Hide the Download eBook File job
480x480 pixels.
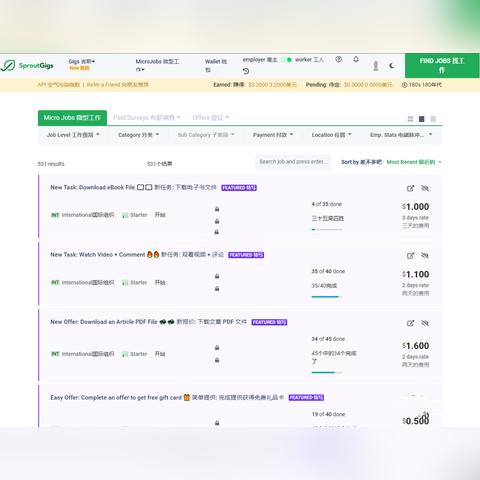425,188
